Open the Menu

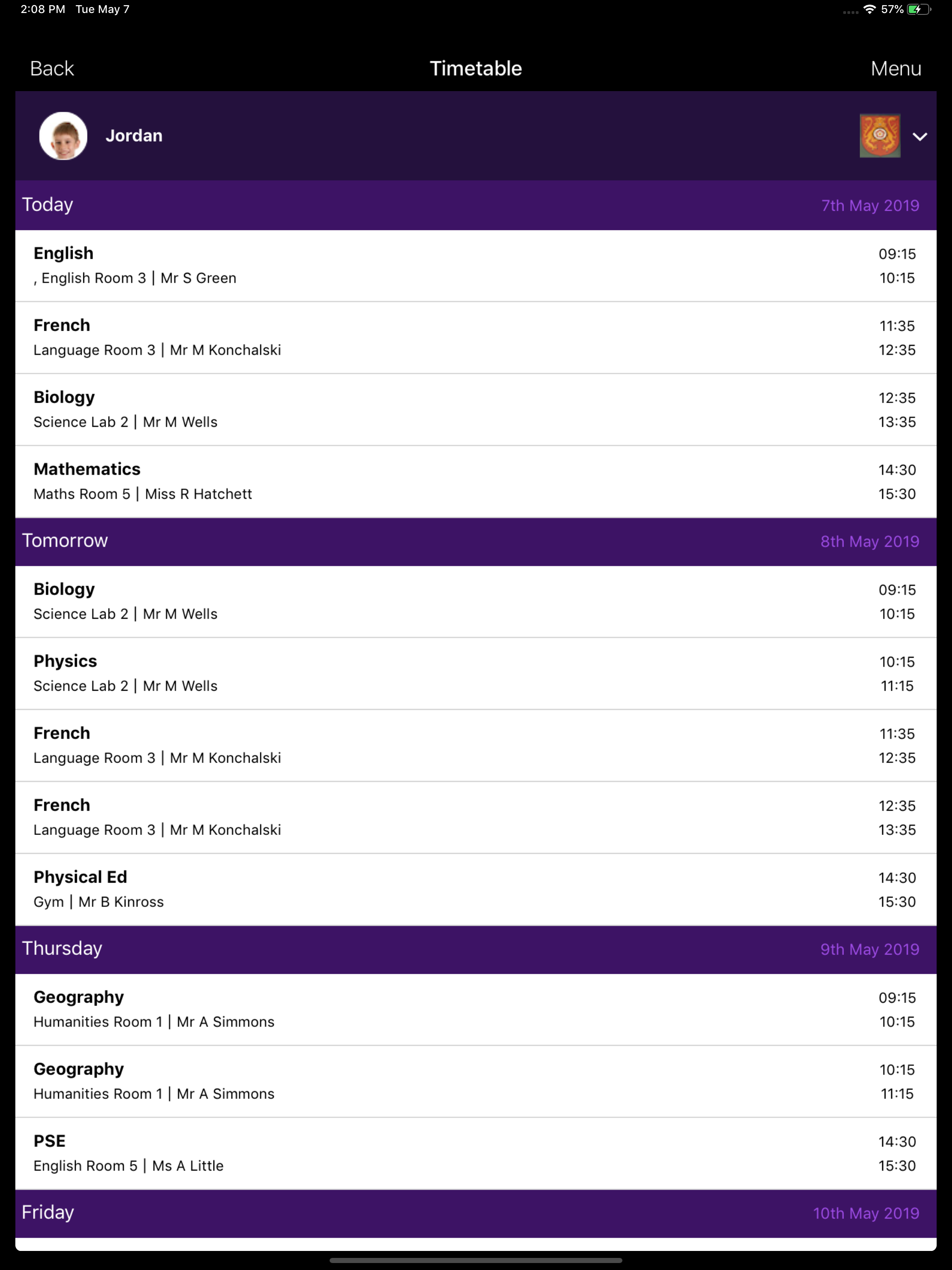[896, 68]
